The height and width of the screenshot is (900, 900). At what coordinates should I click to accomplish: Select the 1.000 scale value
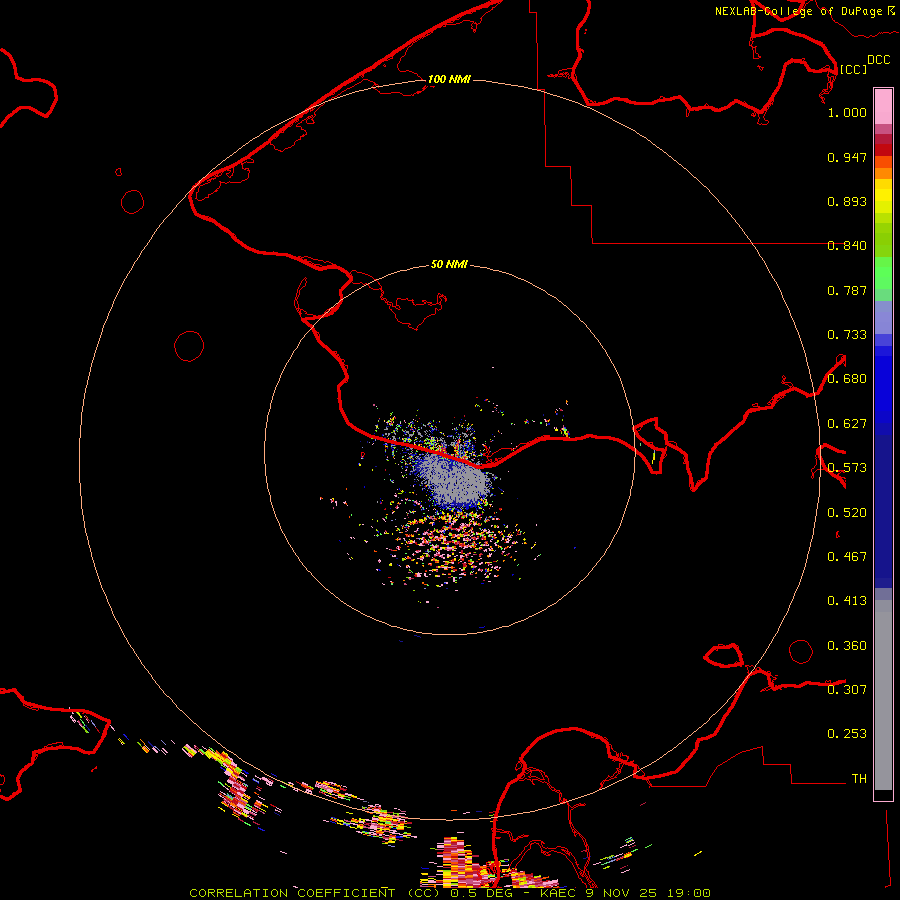coord(847,112)
